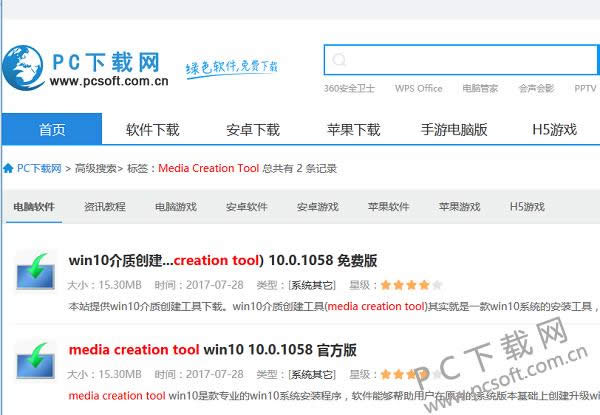Click the 绿色软件,免费下载 slogan
600x415 pixels.
232,69
